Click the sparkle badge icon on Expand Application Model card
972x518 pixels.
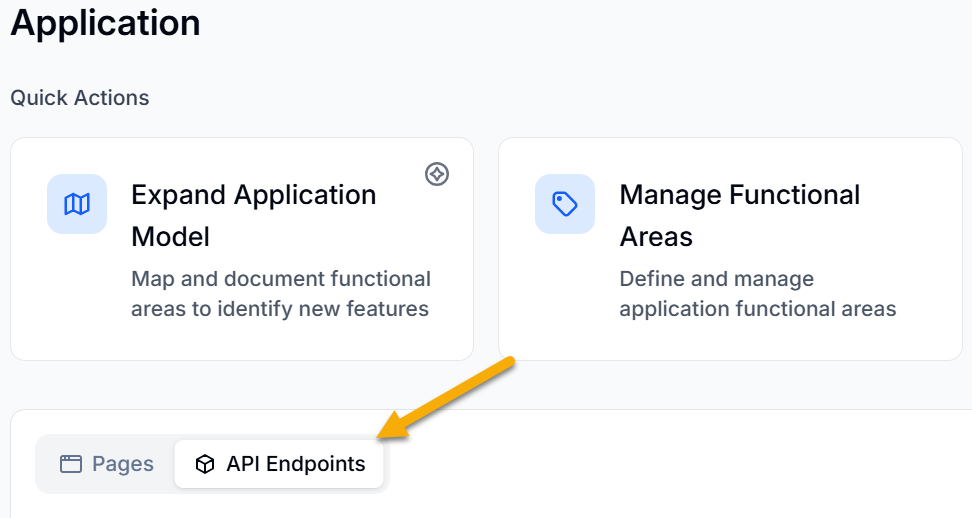coord(437,174)
